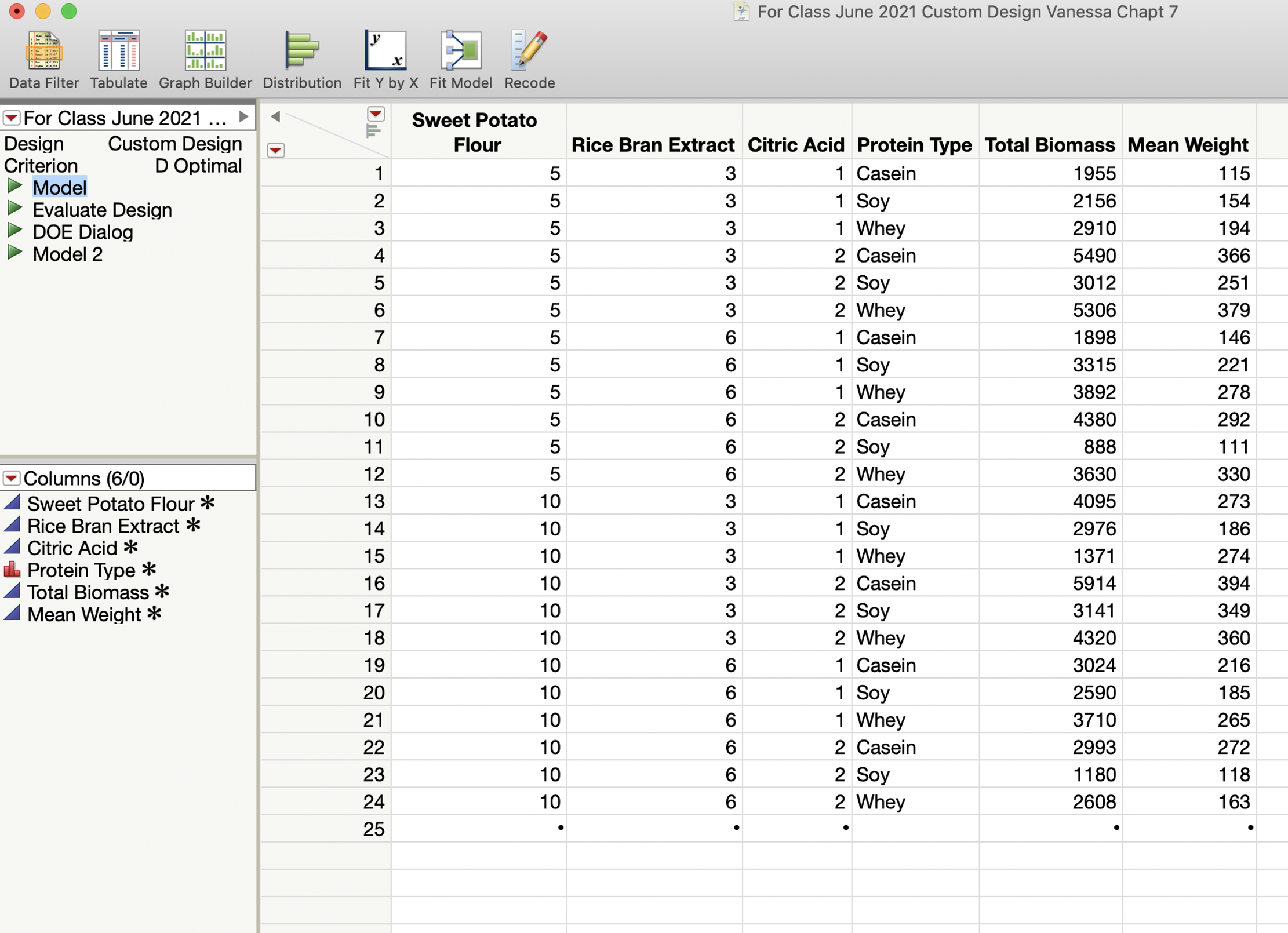1288x933 pixels.
Task: Select the Rice Bran Extract column header
Action: [x=654, y=132]
